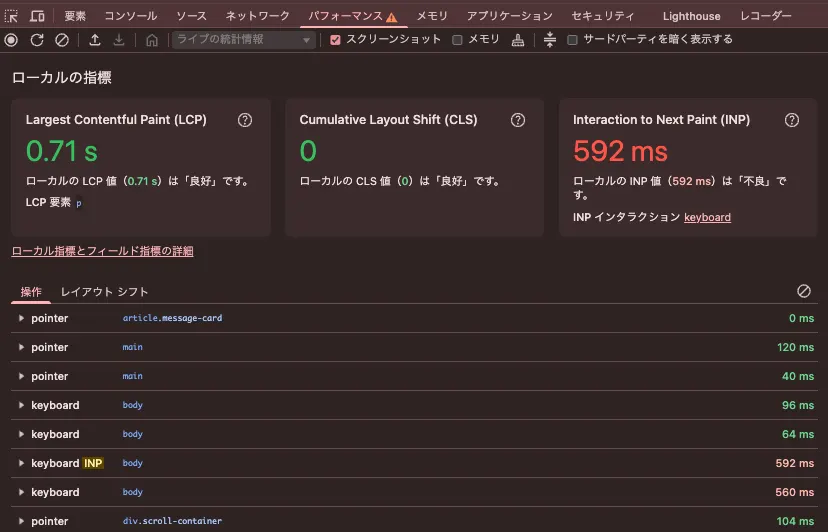Open CLS help question mark icon
Screen dimensions: 828x532
tap(518, 120)
